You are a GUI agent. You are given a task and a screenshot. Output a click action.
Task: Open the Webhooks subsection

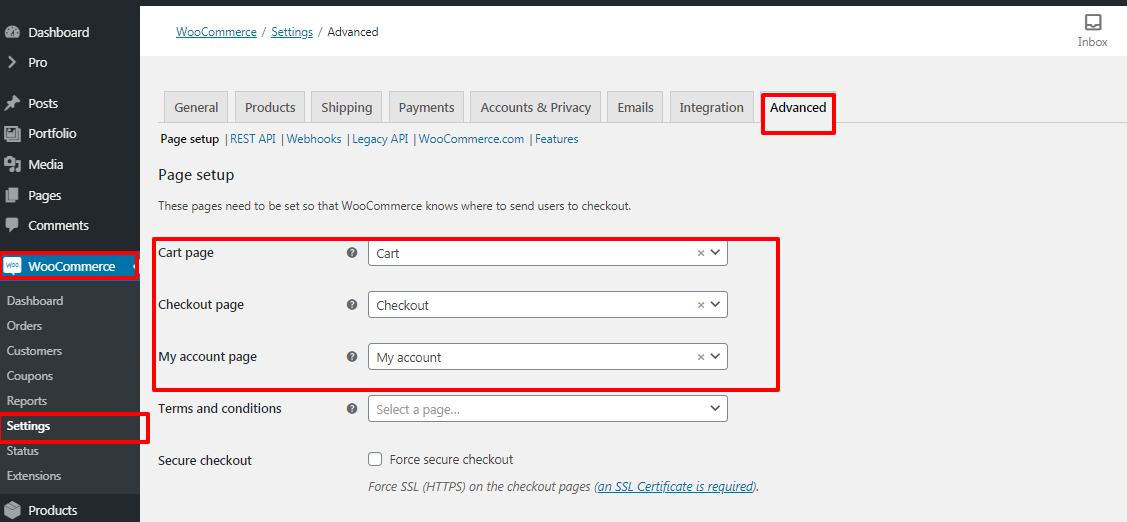point(314,139)
